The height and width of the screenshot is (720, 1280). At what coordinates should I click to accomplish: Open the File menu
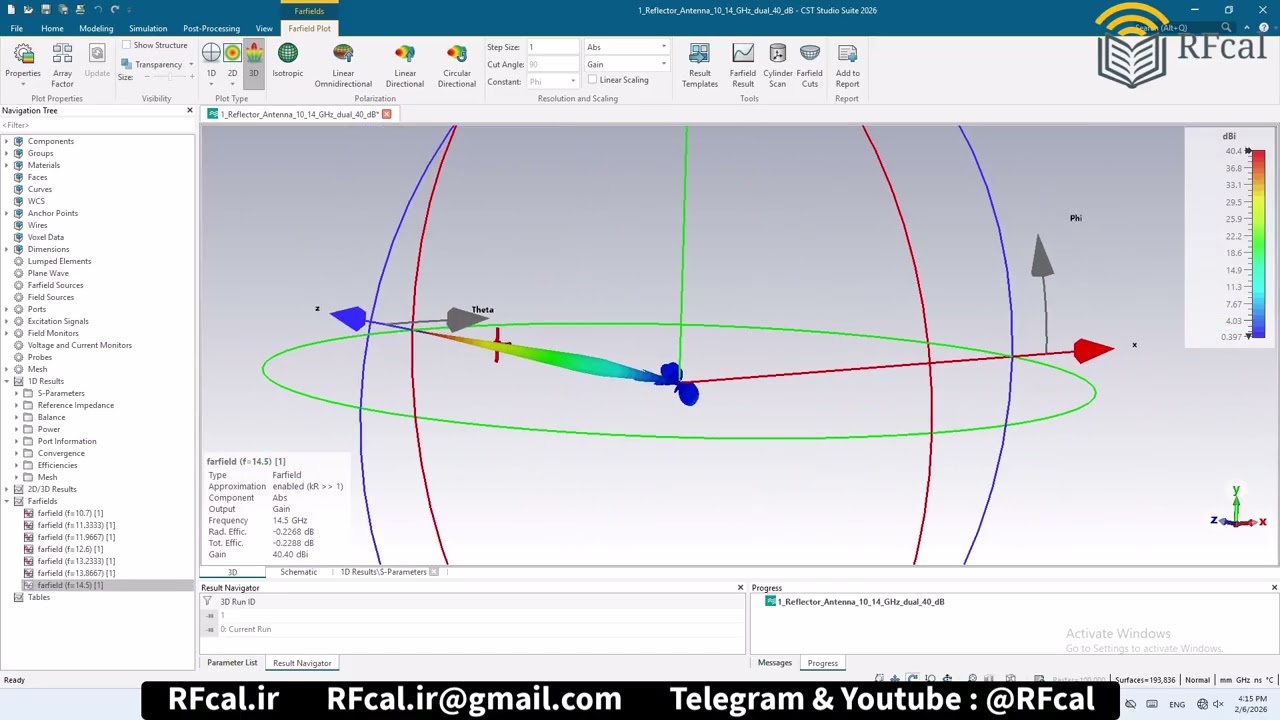17,28
